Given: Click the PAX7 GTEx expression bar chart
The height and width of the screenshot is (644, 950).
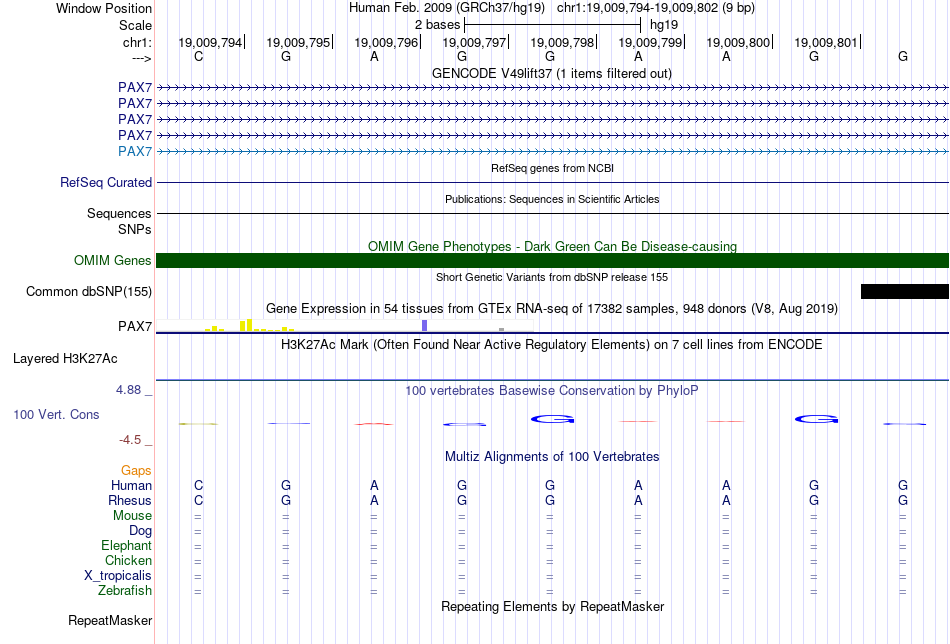Looking at the screenshot, I should coord(344,325).
